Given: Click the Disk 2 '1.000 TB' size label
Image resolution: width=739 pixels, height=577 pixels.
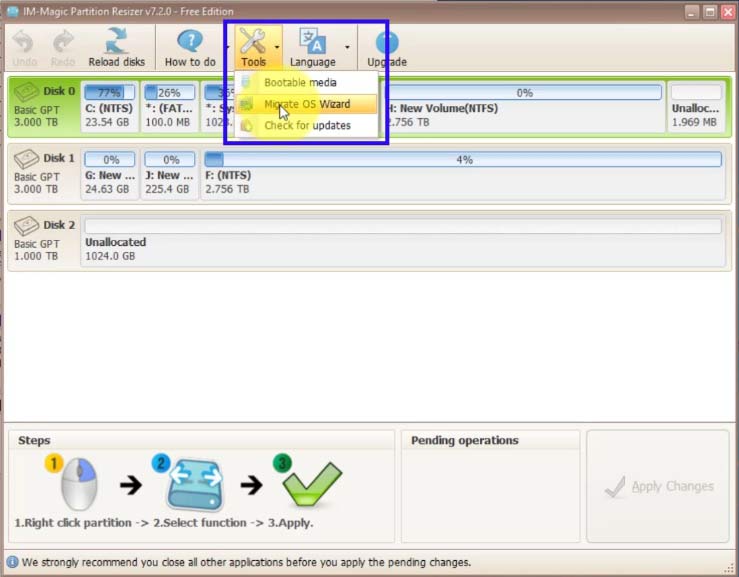Looking at the screenshot, I should coord(36,256).
